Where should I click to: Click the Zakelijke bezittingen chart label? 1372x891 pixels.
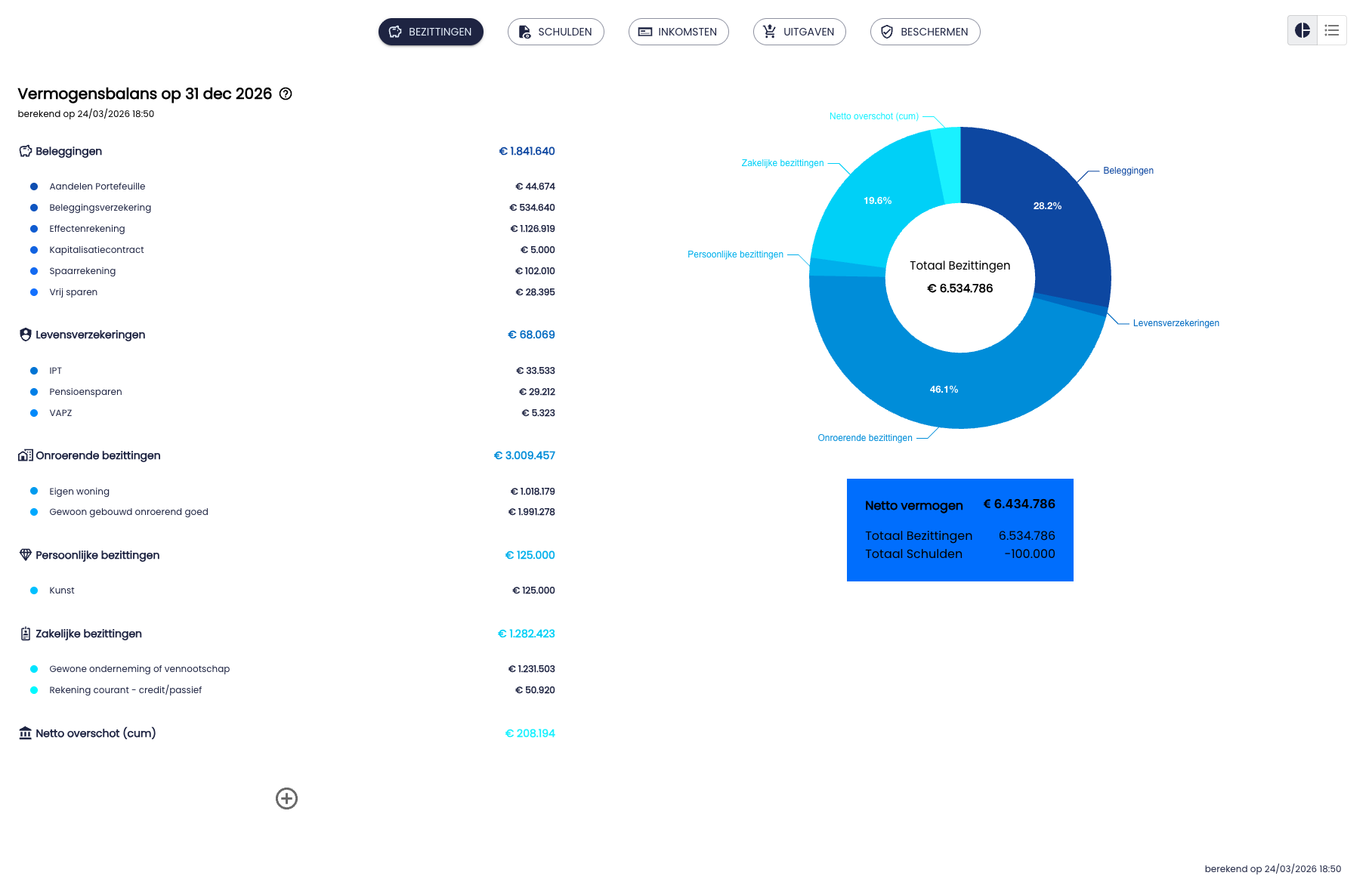coord(783,163)
